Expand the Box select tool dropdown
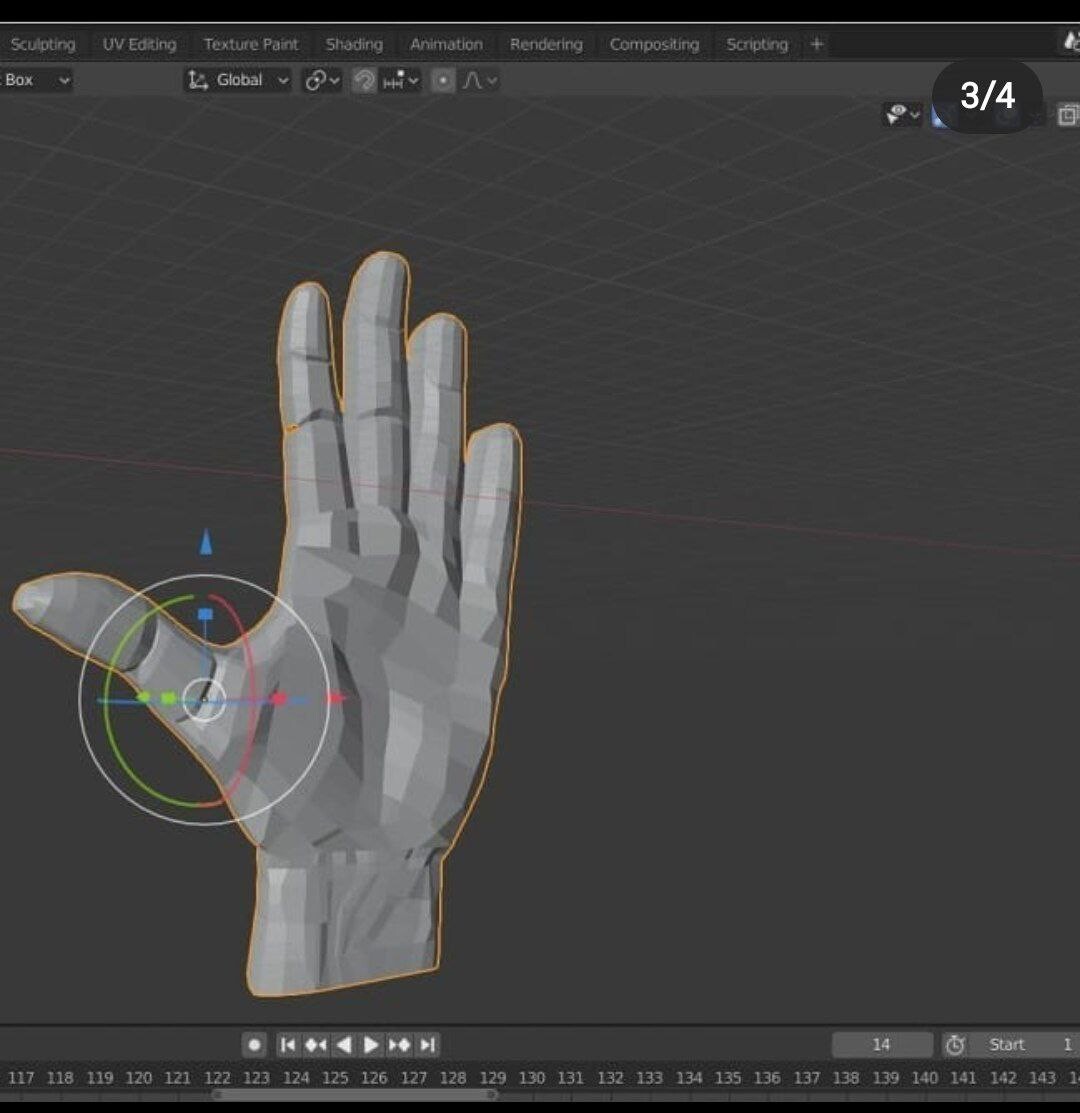The height and width of the screenshot is (1113, 1080). pyautogui.click(x=62, y=80)
